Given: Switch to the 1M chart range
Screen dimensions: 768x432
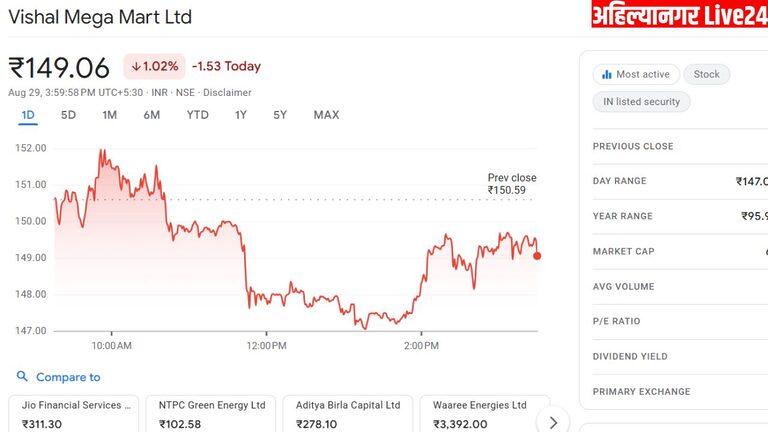Looking at the screenshot, I should coord(110,115).
